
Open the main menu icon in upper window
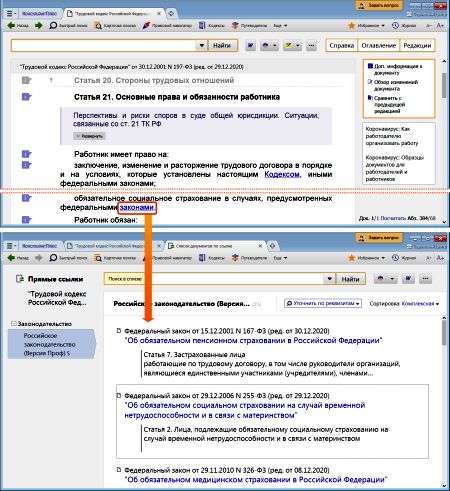tap(11, 13)
